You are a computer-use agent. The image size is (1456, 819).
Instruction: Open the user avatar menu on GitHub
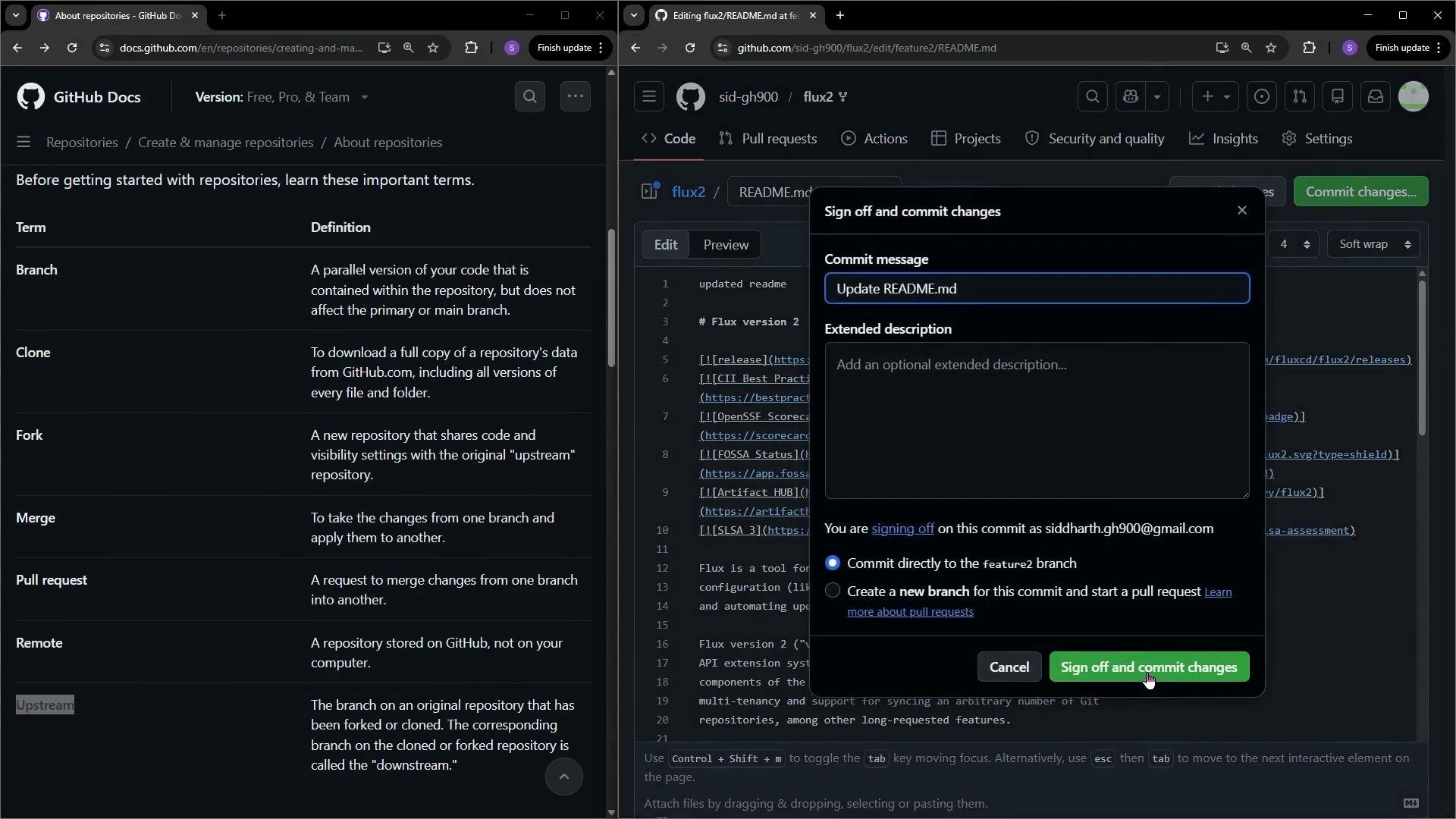pyautogui.click(x=1414, y=96)
